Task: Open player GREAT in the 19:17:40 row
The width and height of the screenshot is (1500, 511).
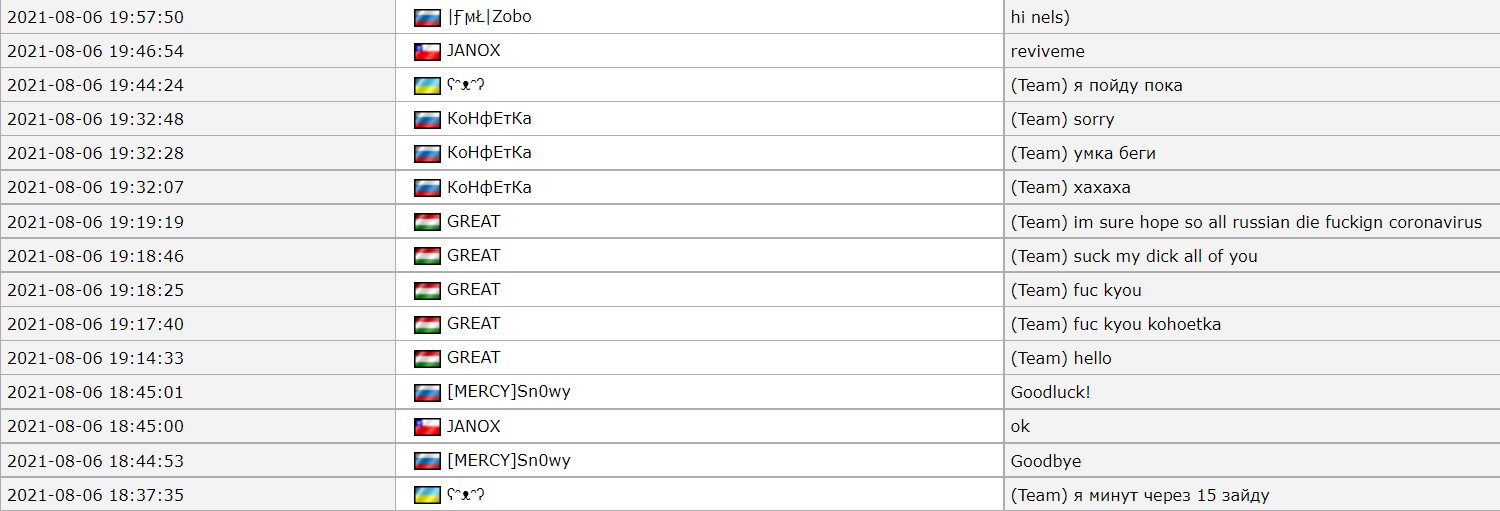Action: 473,324
